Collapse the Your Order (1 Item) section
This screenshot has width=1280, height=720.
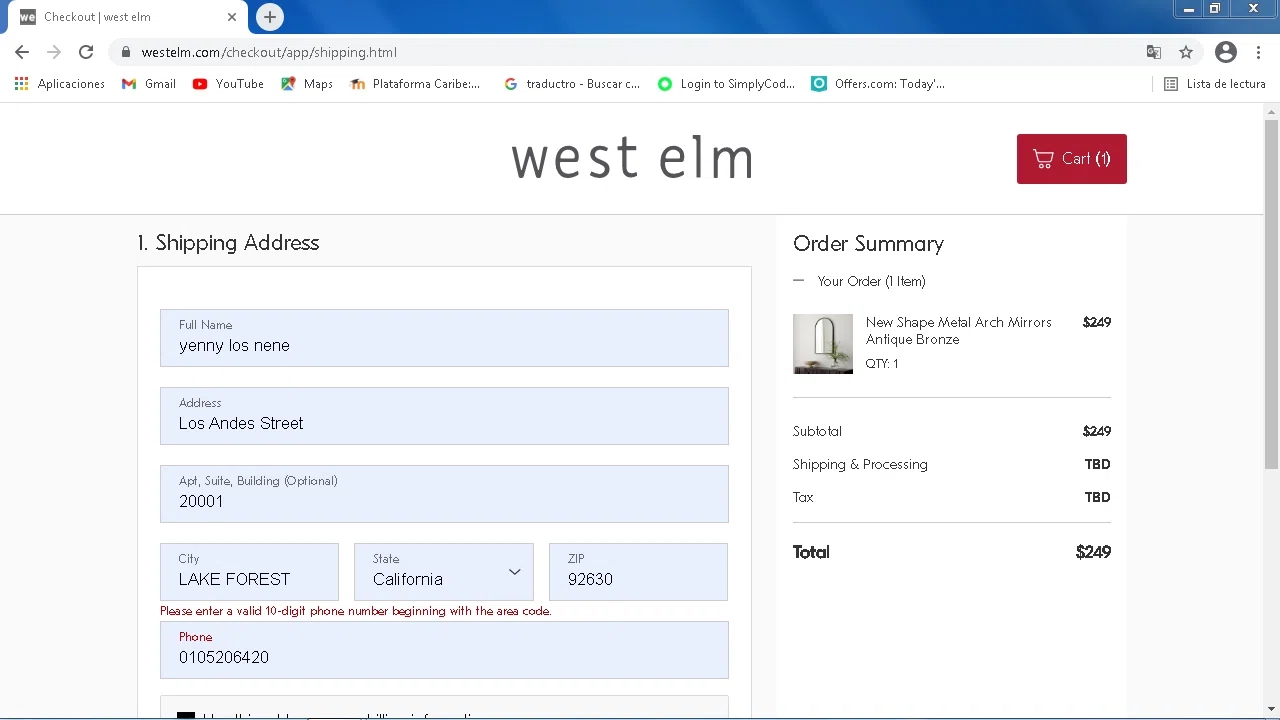coord(860,281)
